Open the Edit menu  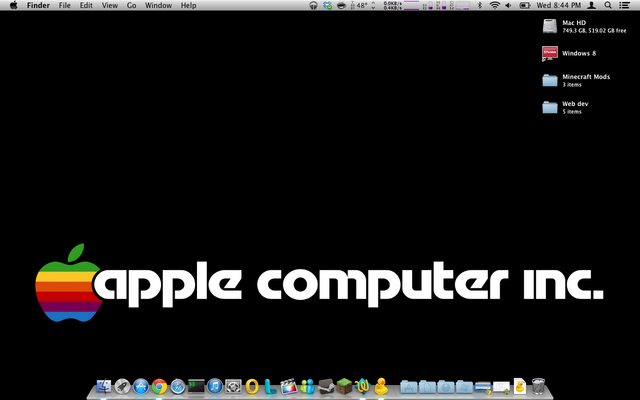tap(86, 5)
